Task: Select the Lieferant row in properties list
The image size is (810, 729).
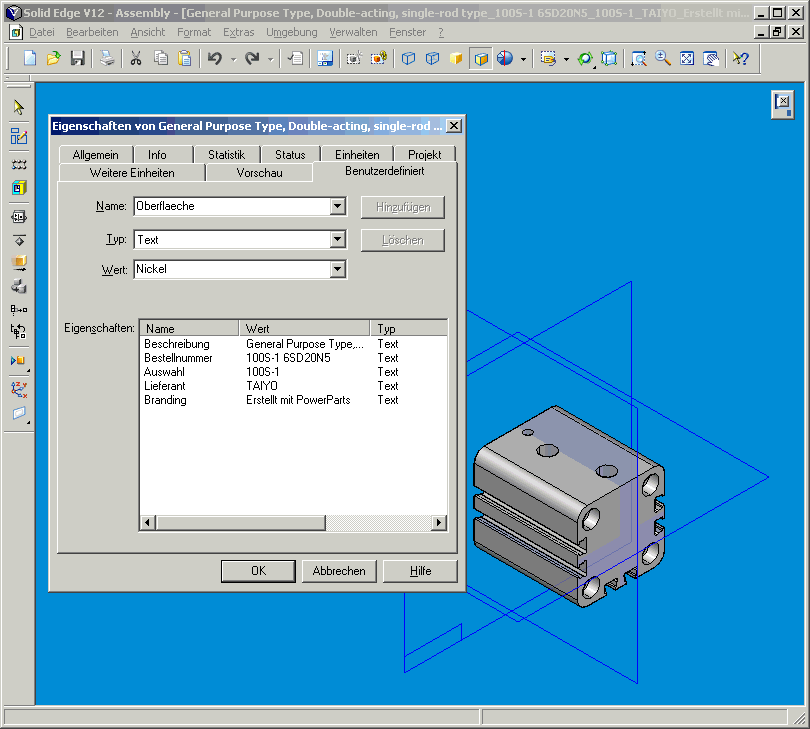Action: pyautogui.click(x=164, y=386)
